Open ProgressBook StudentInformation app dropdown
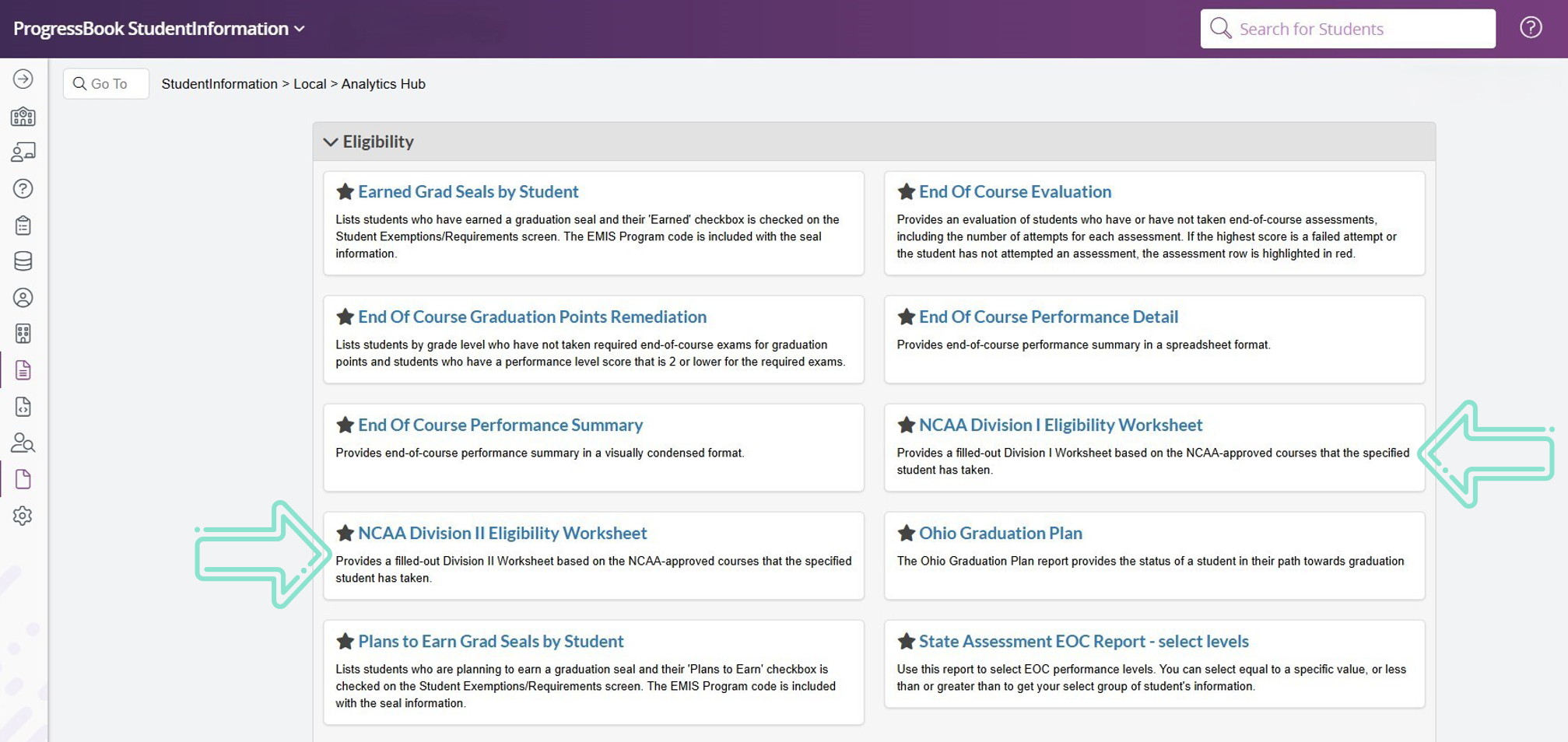The image size is (1568, 742). point(159,29)
